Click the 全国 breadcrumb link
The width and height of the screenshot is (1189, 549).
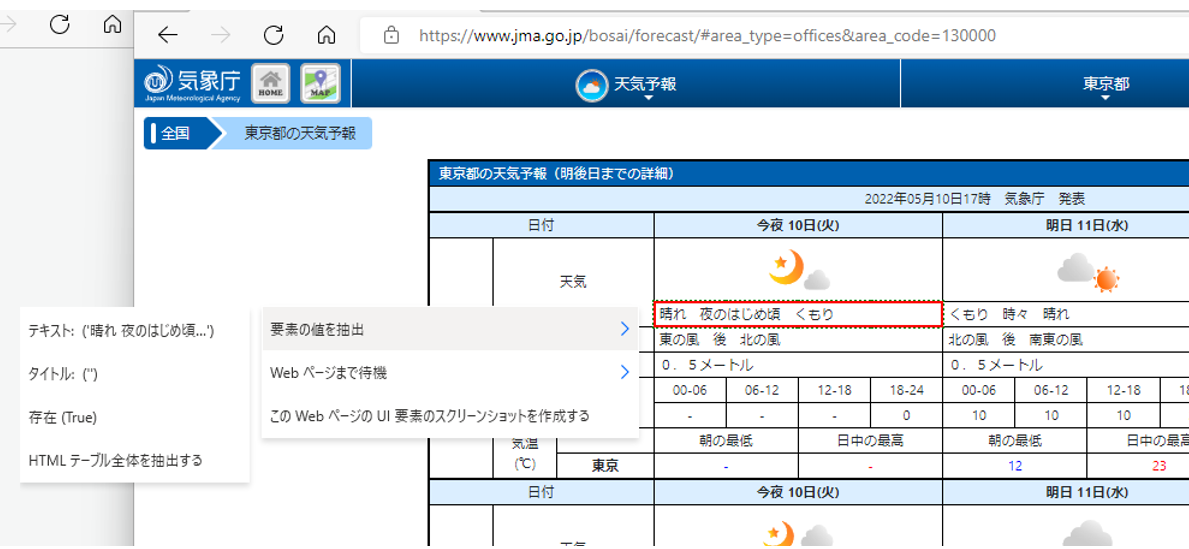point(176,133)
